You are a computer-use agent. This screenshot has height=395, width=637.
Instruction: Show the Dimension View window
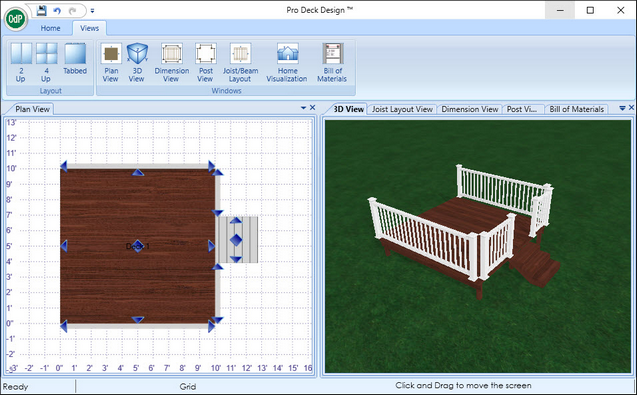(171, 62)
